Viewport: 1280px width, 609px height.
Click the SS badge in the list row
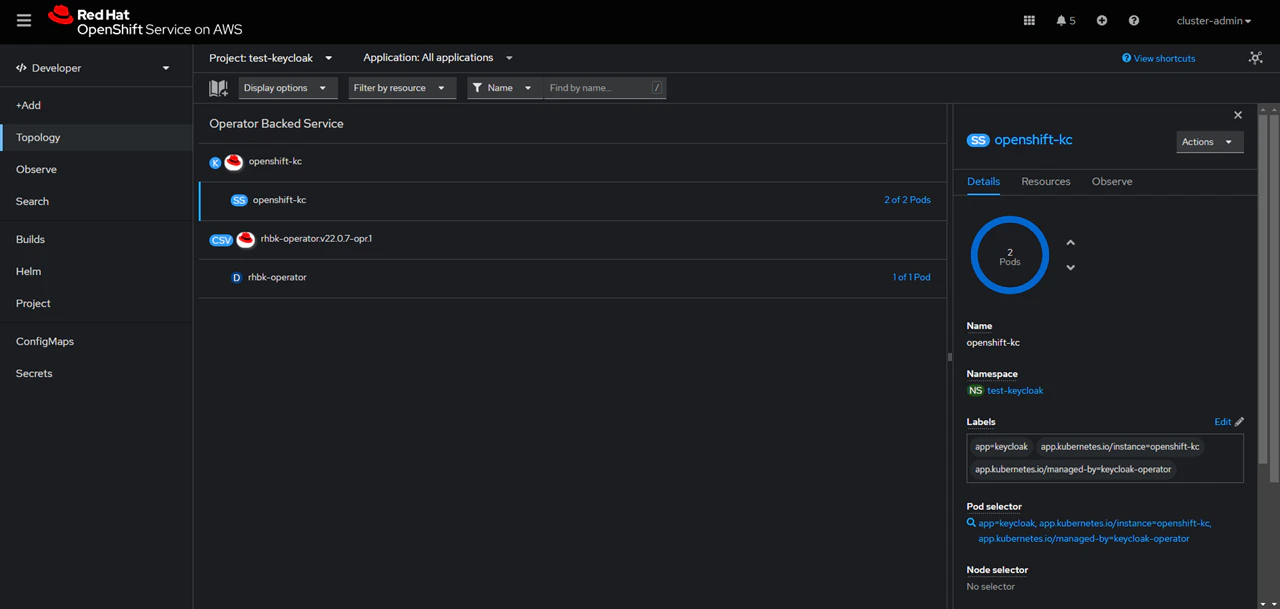coord(239,200)
